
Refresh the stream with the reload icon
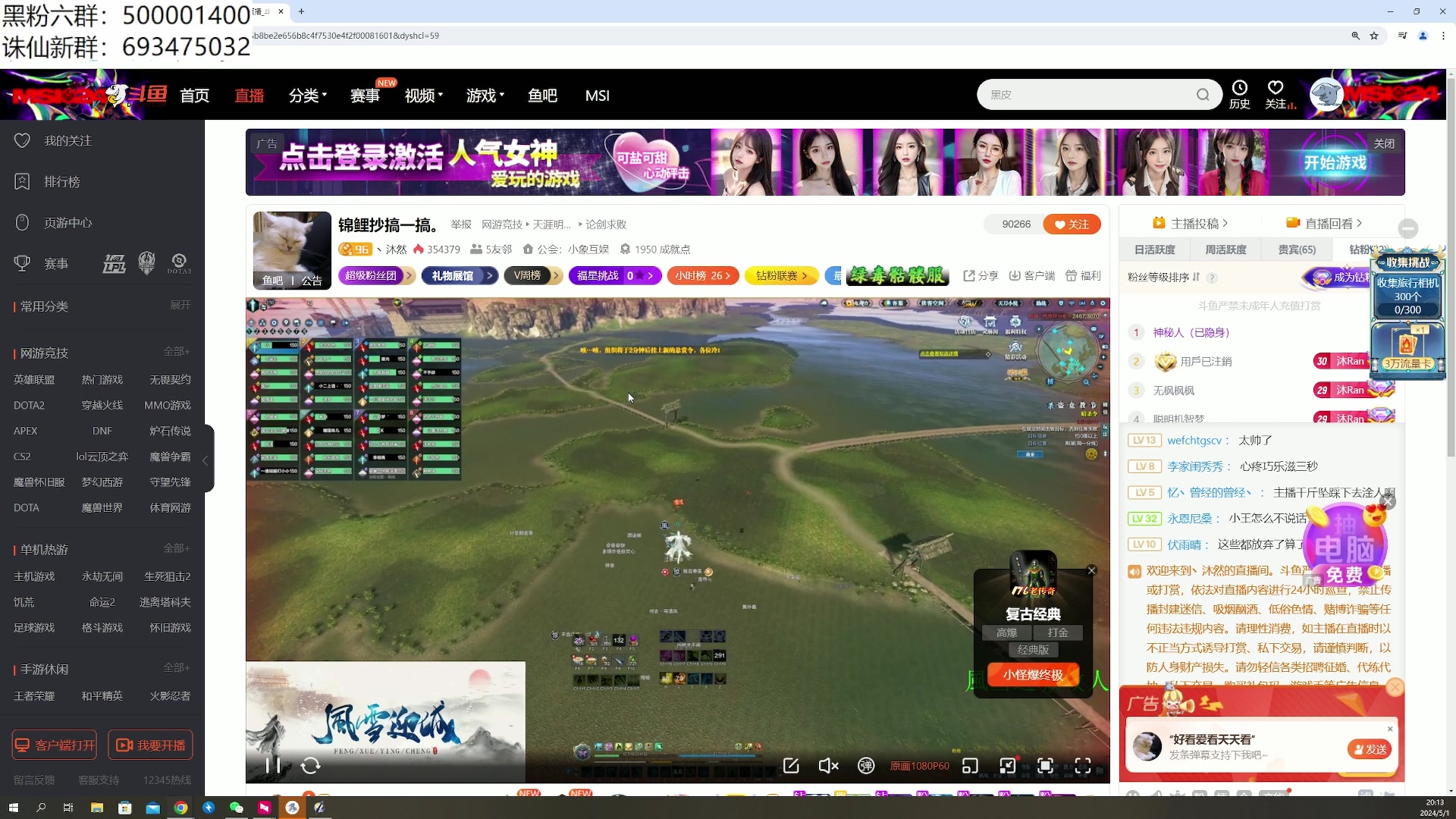(x=311, y=766)
